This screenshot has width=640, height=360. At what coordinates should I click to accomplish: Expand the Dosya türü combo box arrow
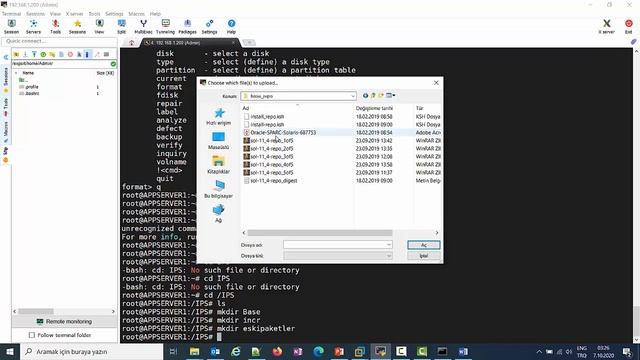tap(389, 256)
